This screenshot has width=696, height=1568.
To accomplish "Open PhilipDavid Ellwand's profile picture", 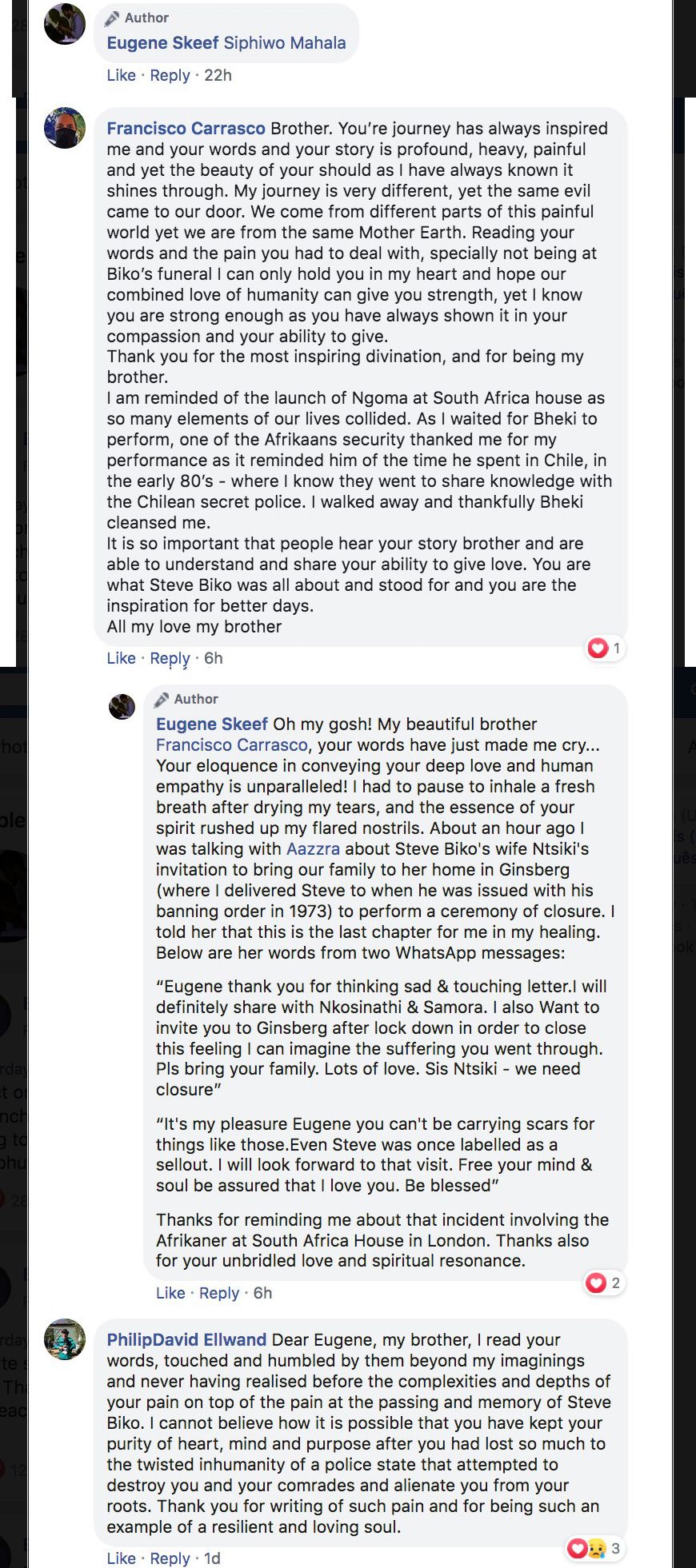I will pyautogui.click(x=65, y=1339).
